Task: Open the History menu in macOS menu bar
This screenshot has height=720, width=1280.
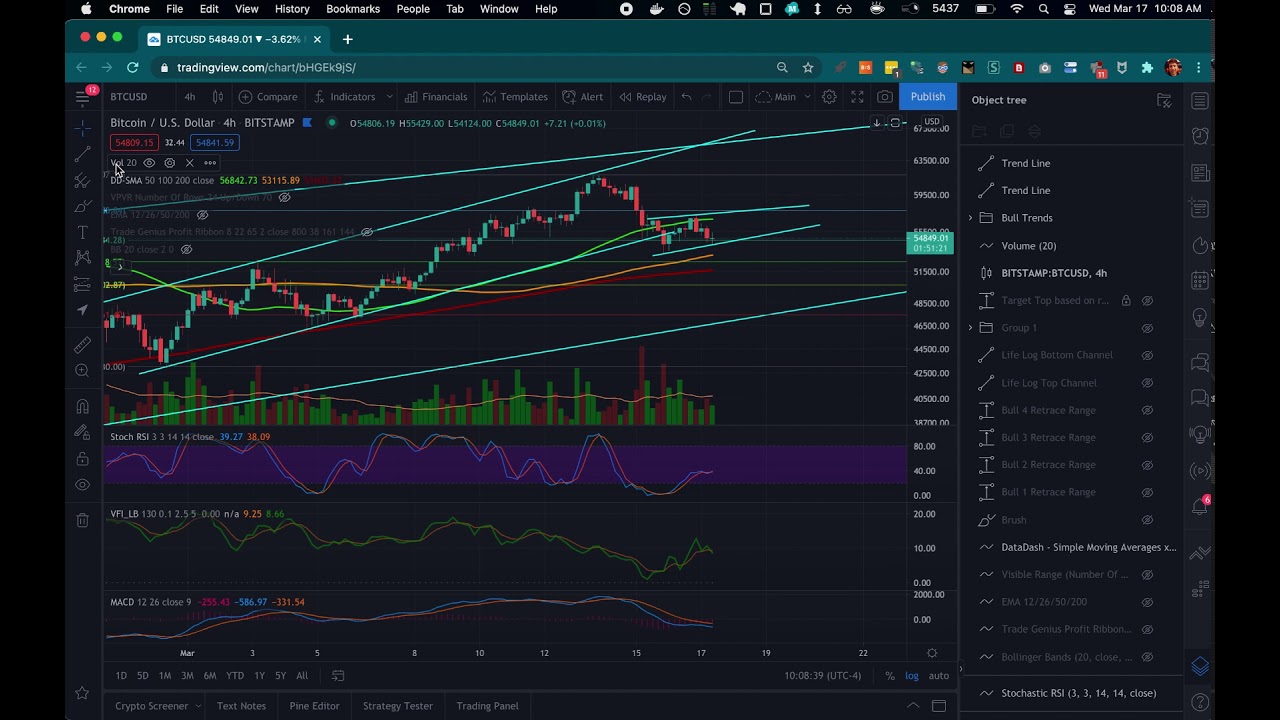Action: pyautogui.click(x=292, y=9)
